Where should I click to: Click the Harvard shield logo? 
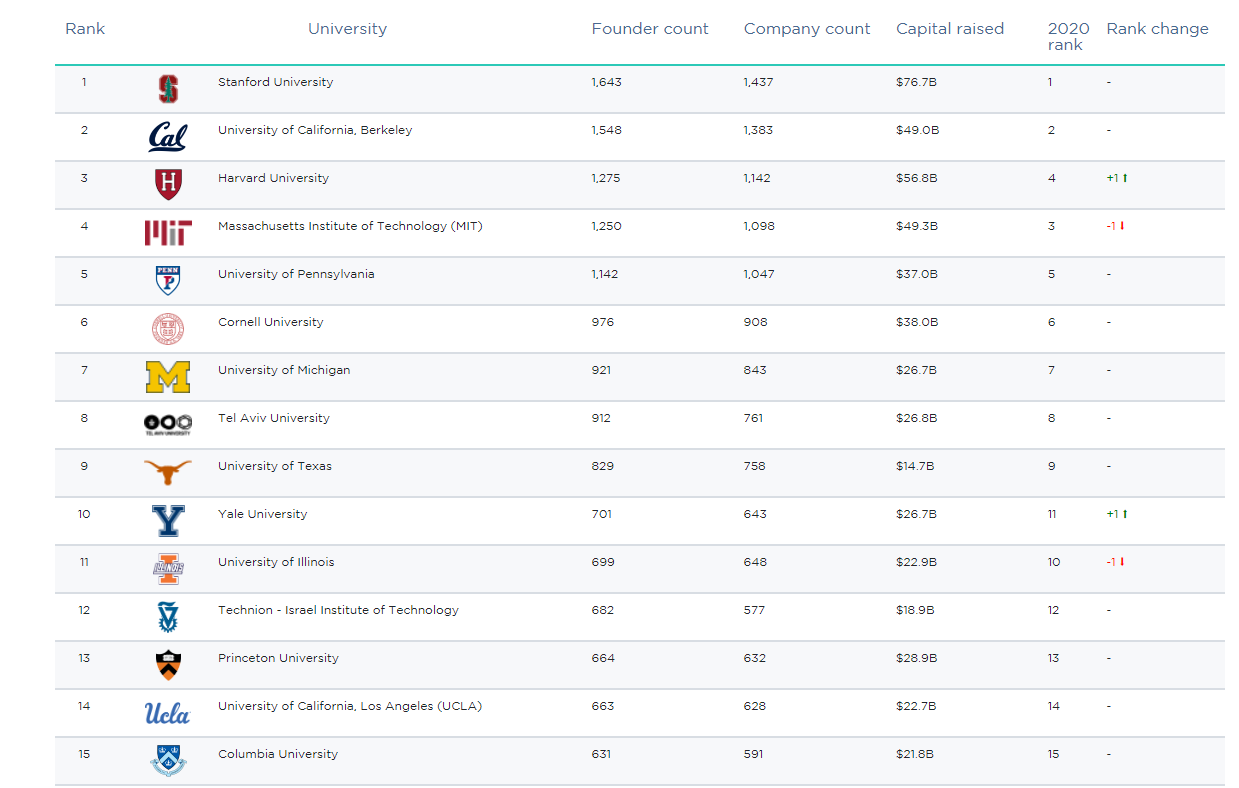(169, 185)
